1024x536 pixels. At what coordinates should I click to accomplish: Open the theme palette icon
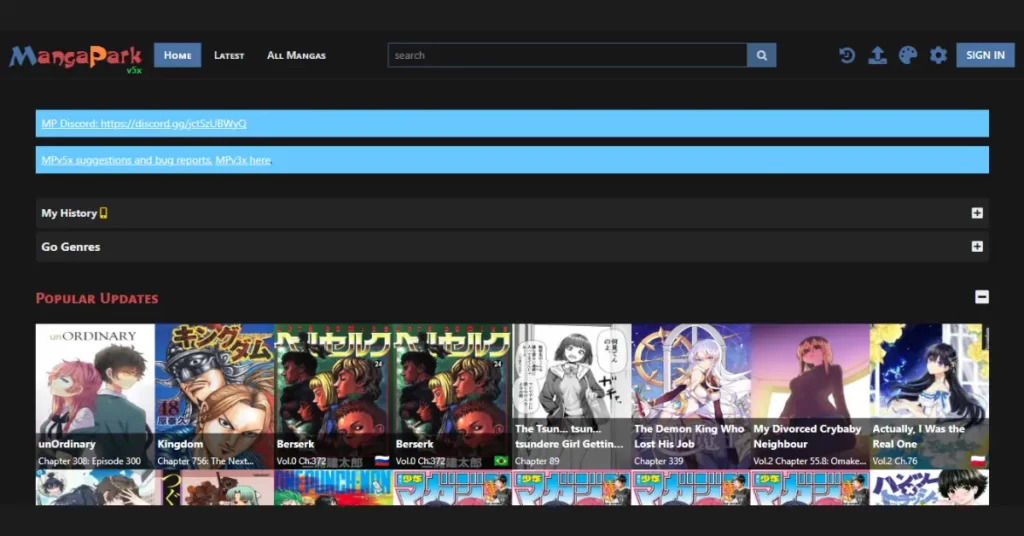point(908,55)
